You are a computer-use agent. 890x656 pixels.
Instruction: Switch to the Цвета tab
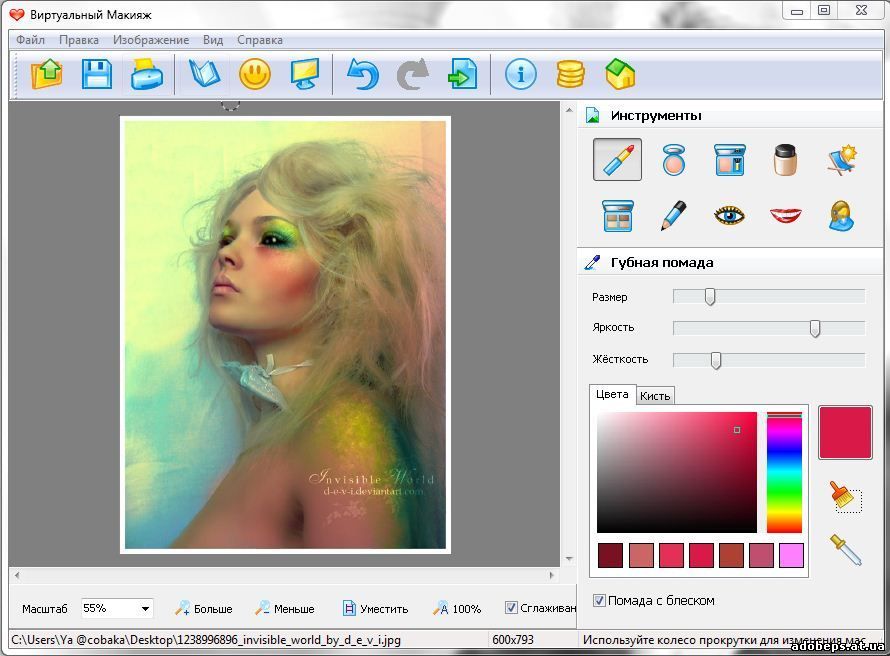point(612,394)
